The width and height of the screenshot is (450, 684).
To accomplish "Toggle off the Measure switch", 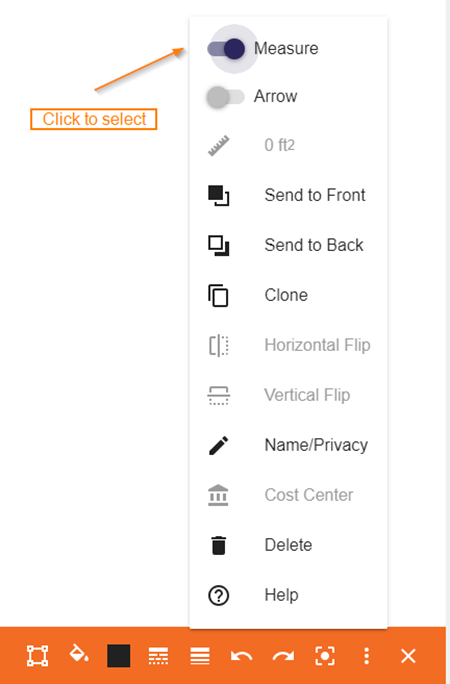I will (x=226, y=48).
